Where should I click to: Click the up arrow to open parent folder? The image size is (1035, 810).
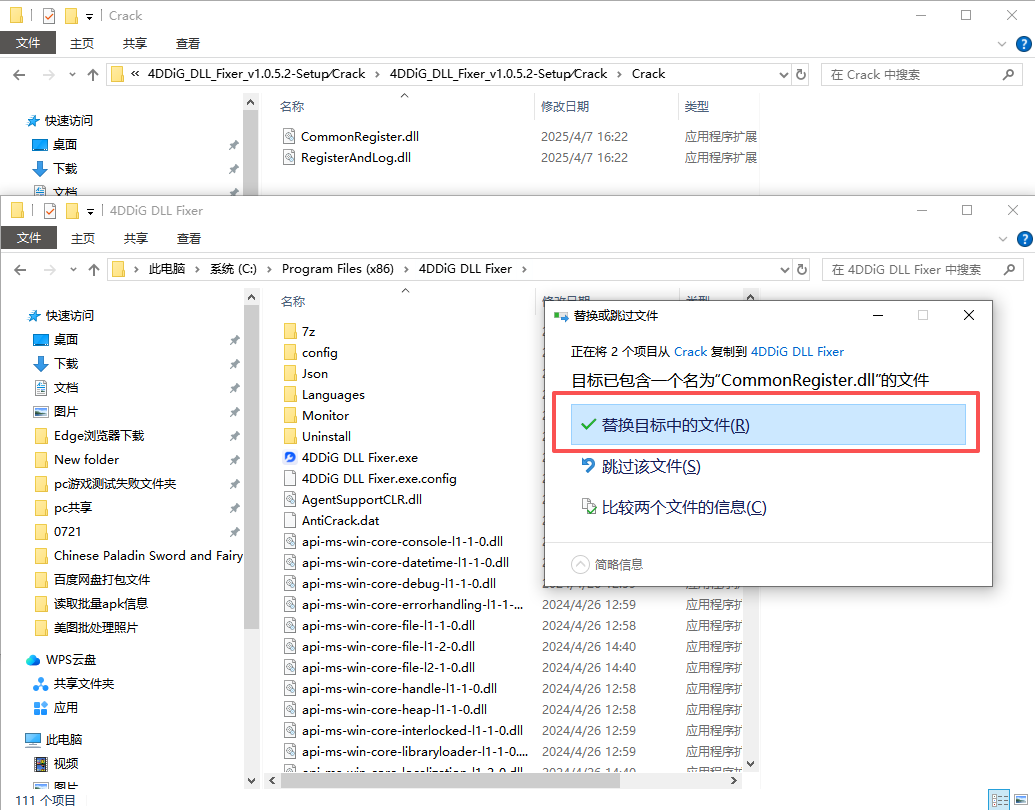click(x=93, y=269)
